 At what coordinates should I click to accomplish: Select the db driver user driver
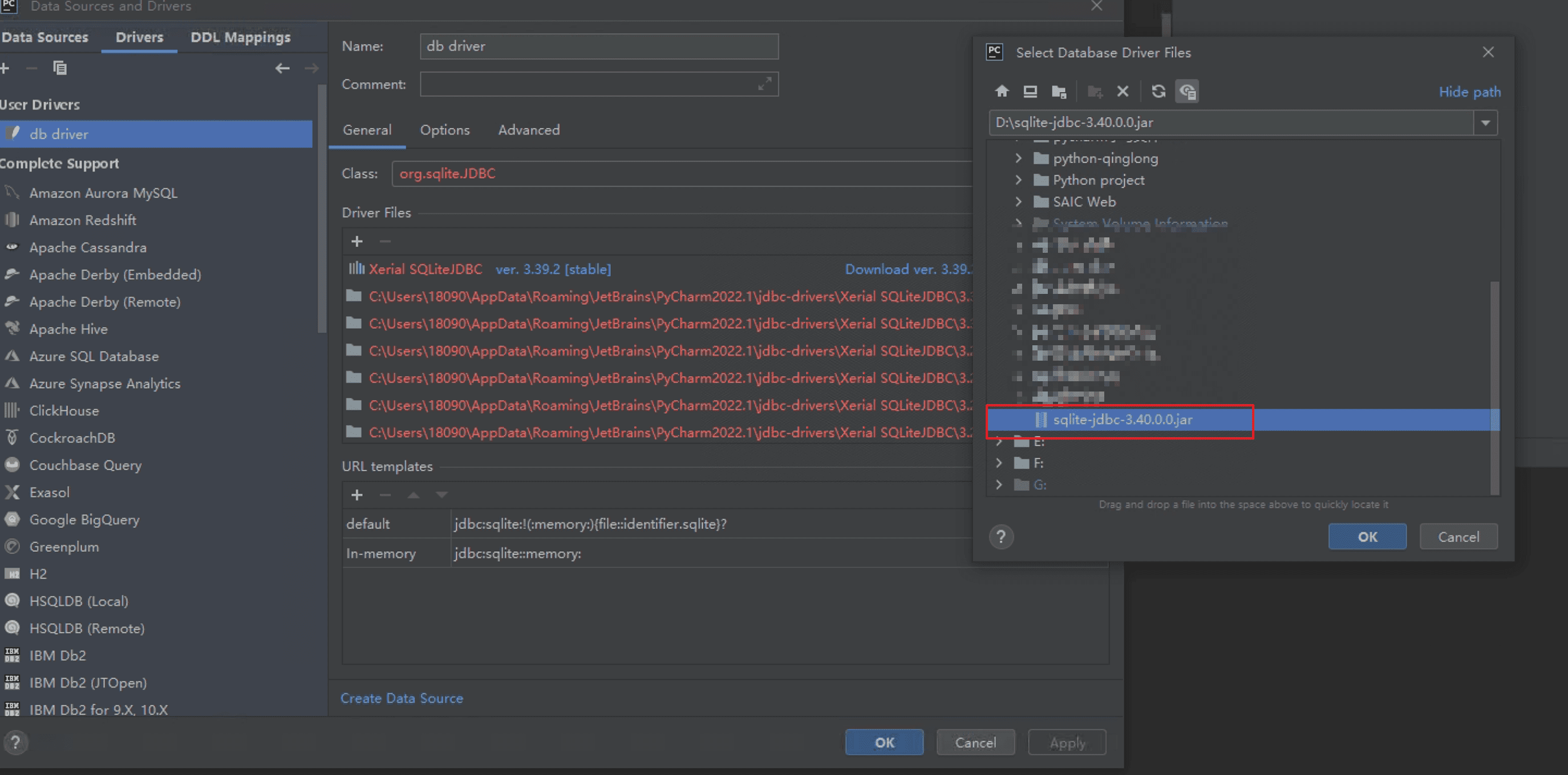156,134
